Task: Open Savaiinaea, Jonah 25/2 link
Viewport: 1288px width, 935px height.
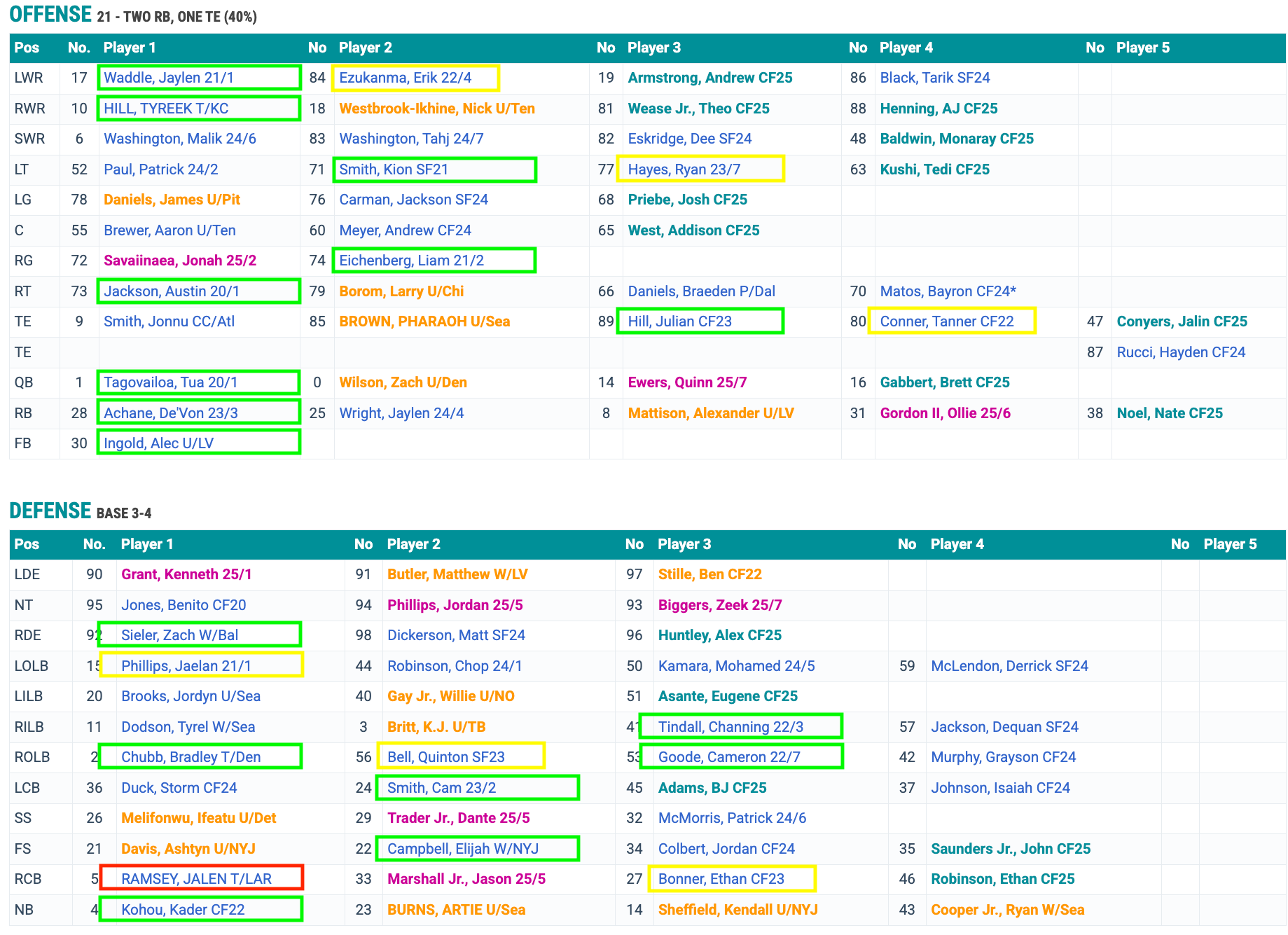Action: (x=180, y=261)
